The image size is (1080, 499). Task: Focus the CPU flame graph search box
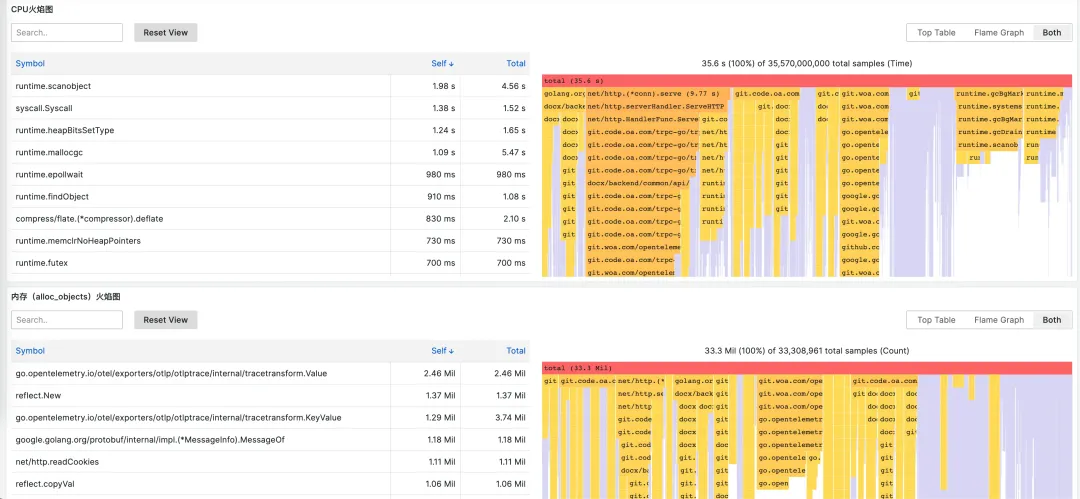(x=67, y=32)
